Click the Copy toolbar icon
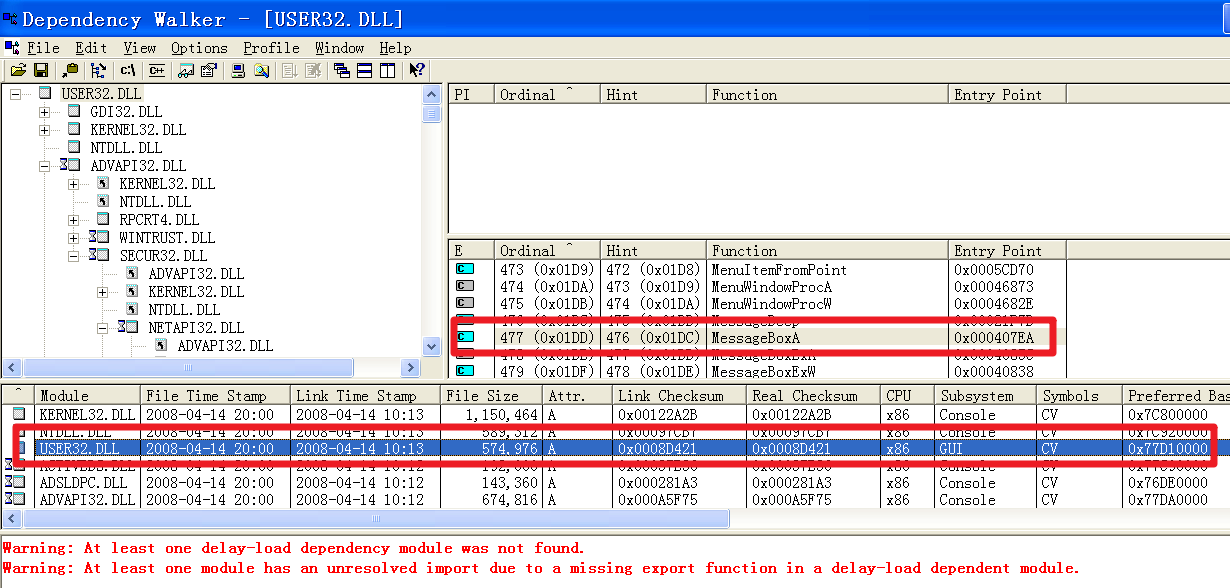This screenshot has height=588, width=1230. click(70, 70)
